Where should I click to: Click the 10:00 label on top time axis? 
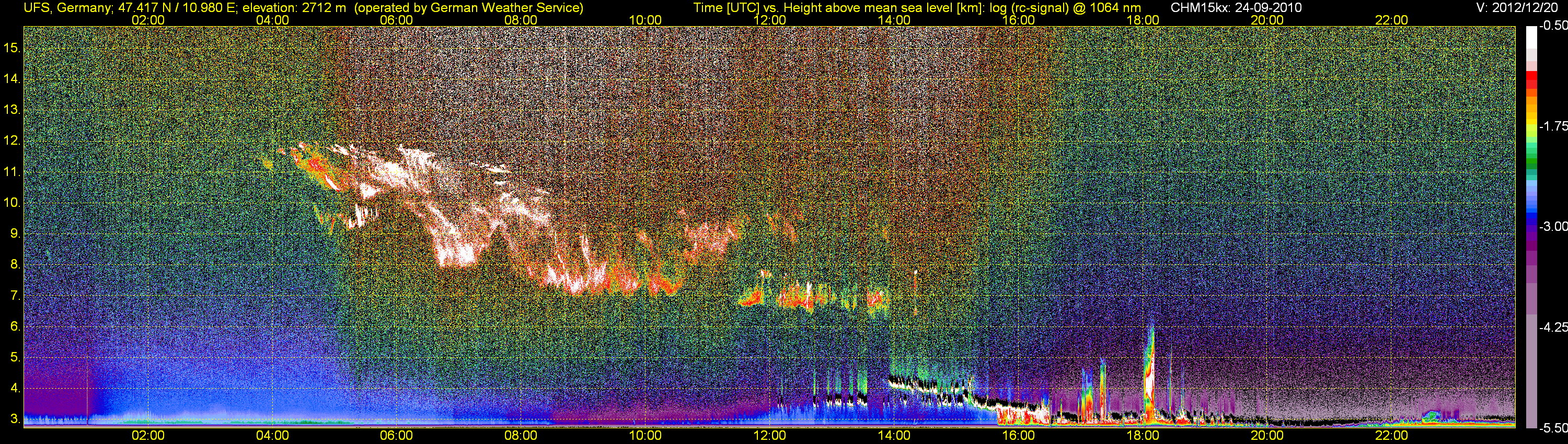[645, 20]
